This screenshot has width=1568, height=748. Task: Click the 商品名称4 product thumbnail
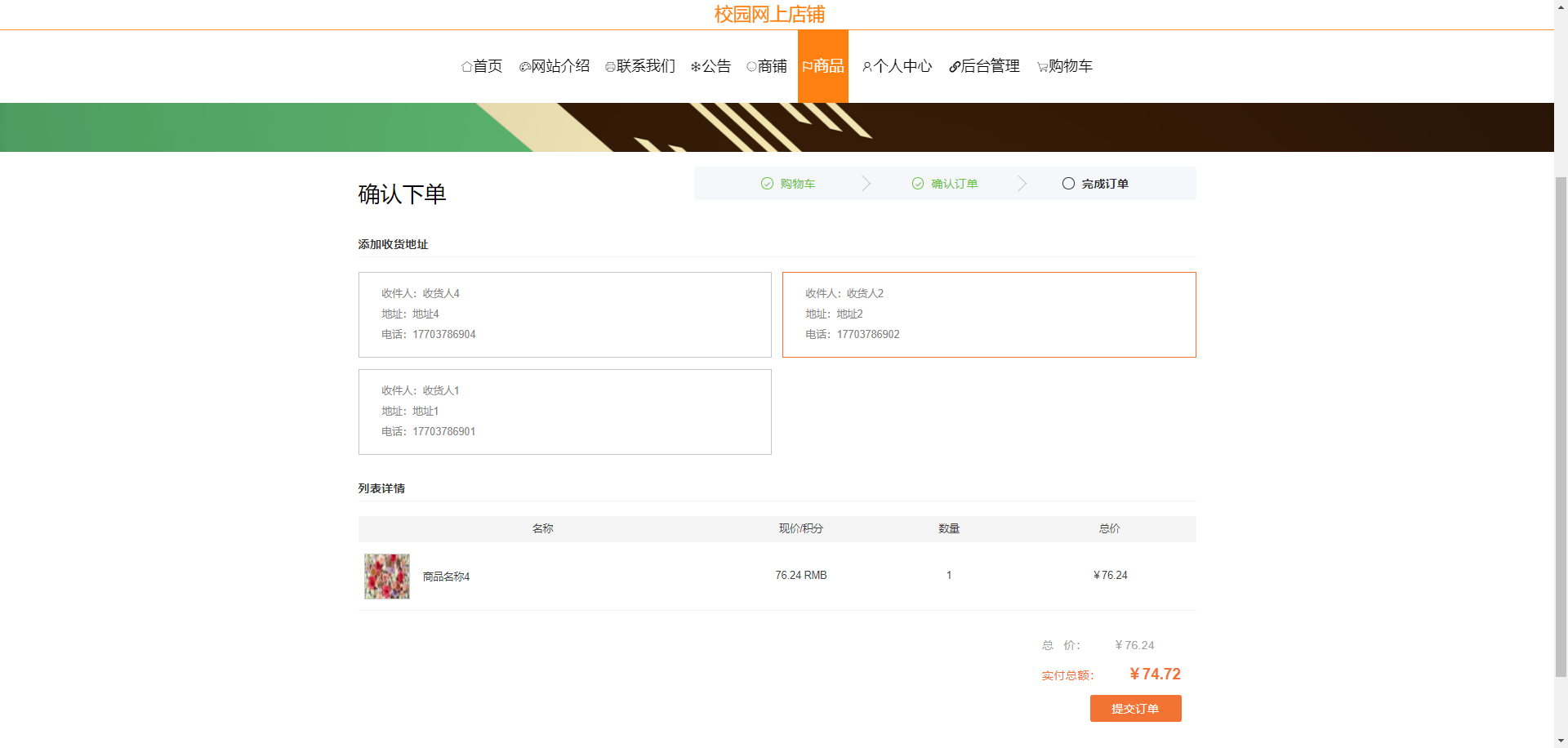coord(387,577)
